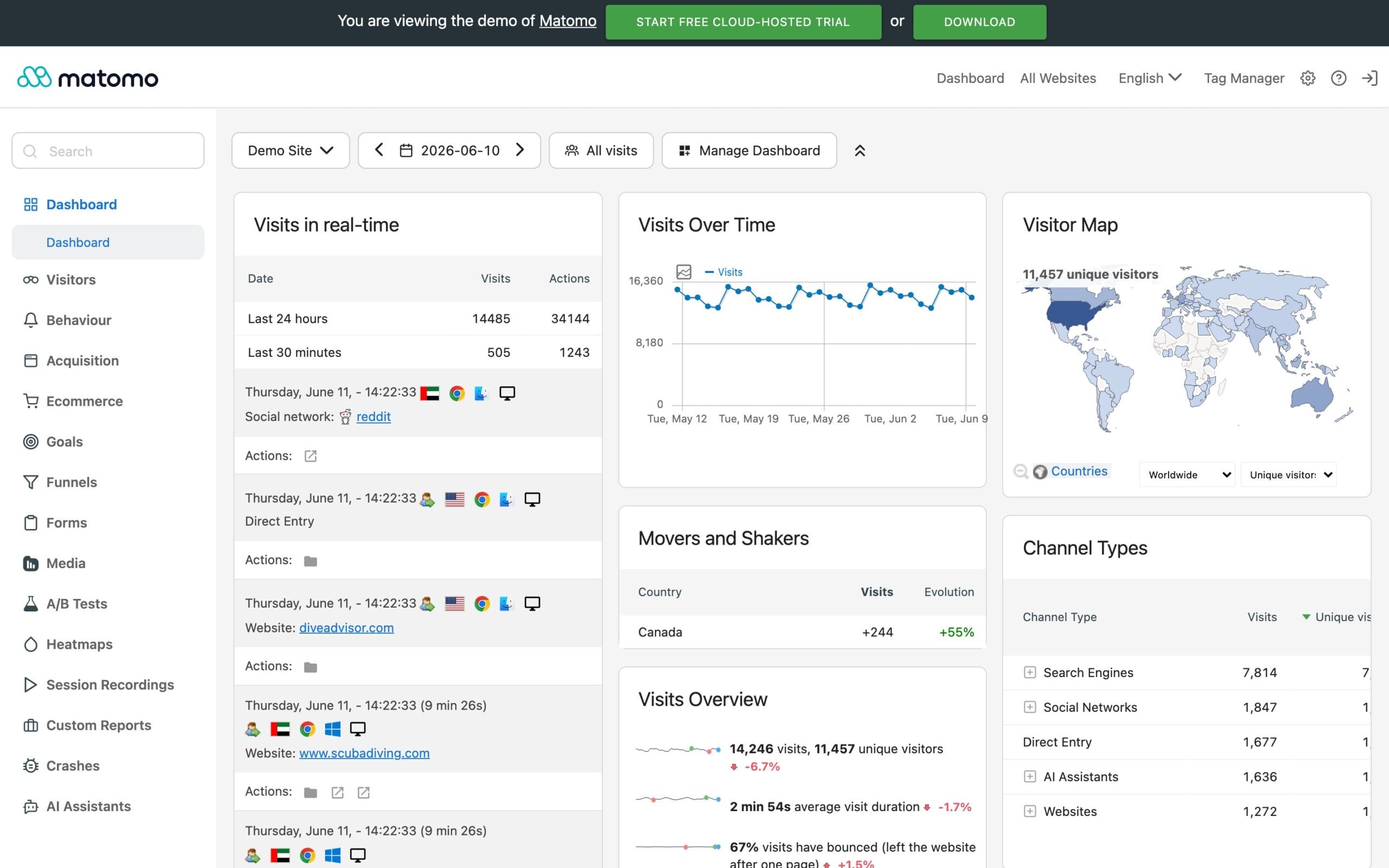
Task: Open the Unique visitors metric dropdown
Action: [x=1289, y=475]
